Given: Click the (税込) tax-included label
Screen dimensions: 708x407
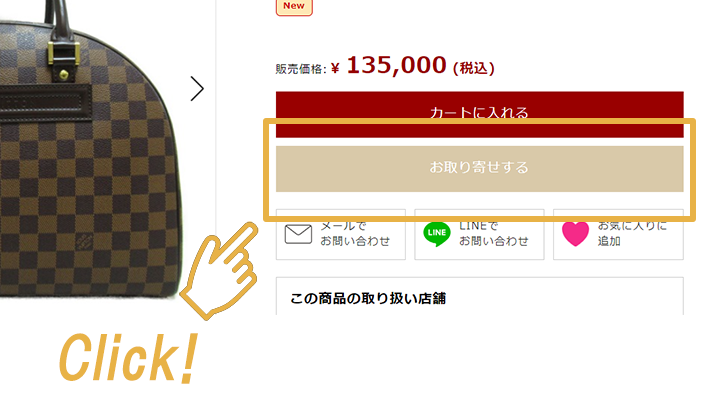Looking at the screenshot, I should (x=474, y=68).
